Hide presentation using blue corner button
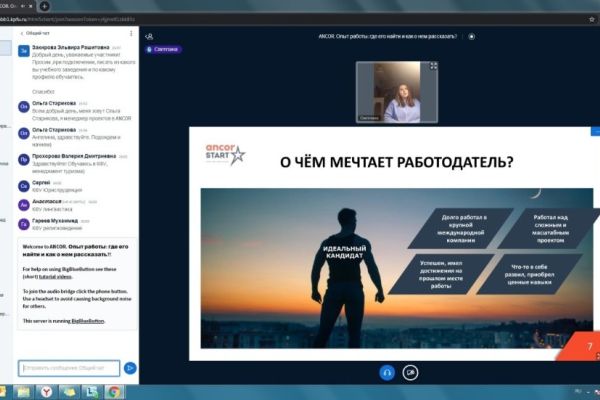 pos(595,132)
